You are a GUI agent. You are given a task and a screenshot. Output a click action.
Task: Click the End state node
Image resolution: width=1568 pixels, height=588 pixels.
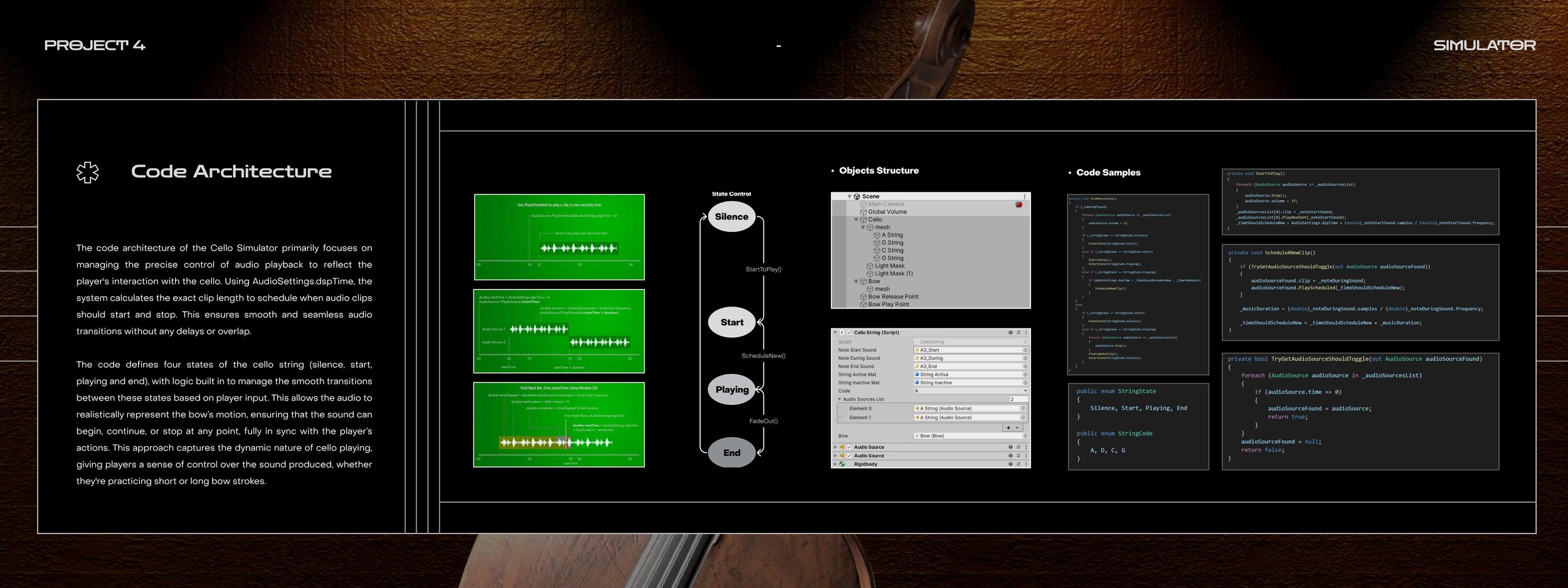coord(731,453)
